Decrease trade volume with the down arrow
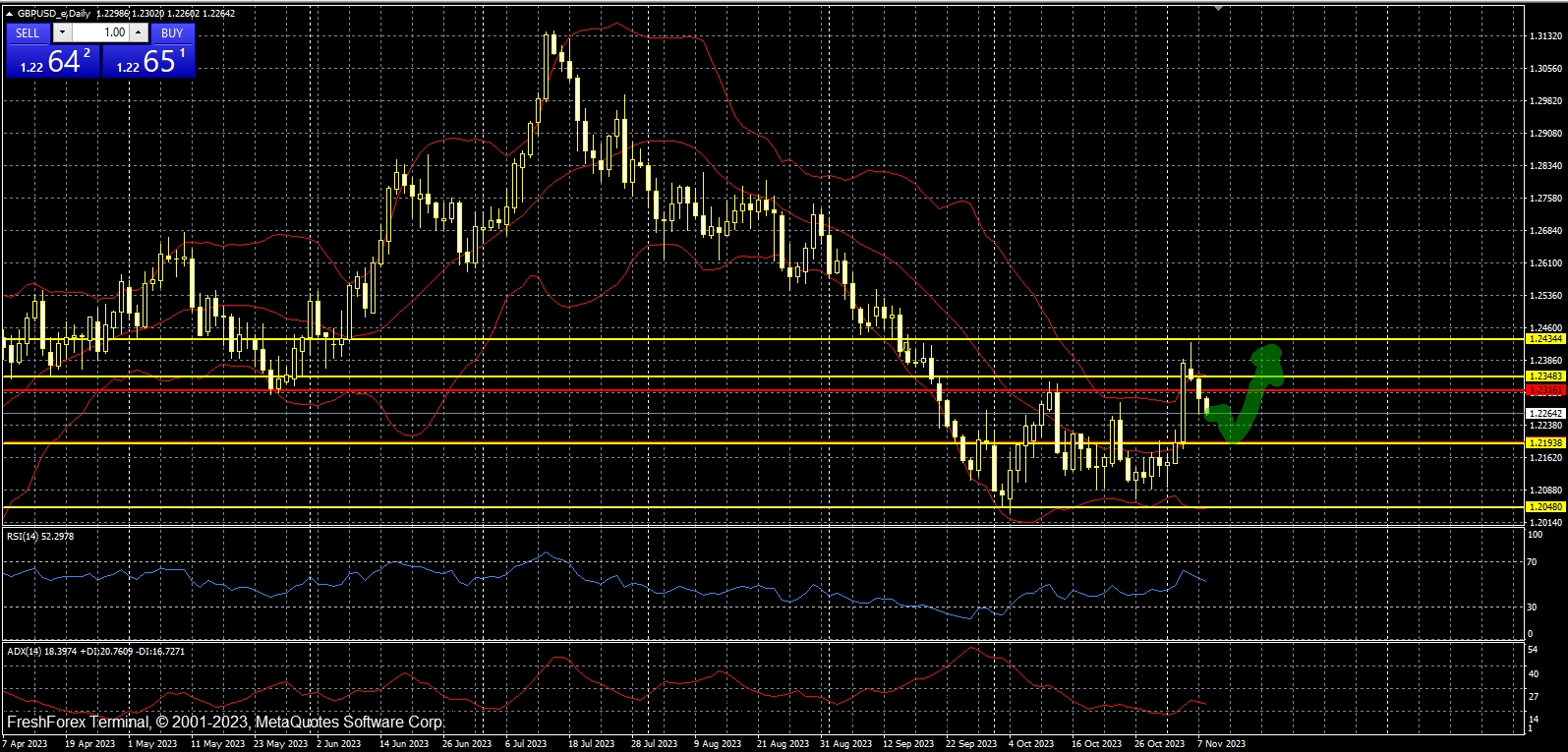Viewport: 1568px width, 752px height. pos(62,32)
